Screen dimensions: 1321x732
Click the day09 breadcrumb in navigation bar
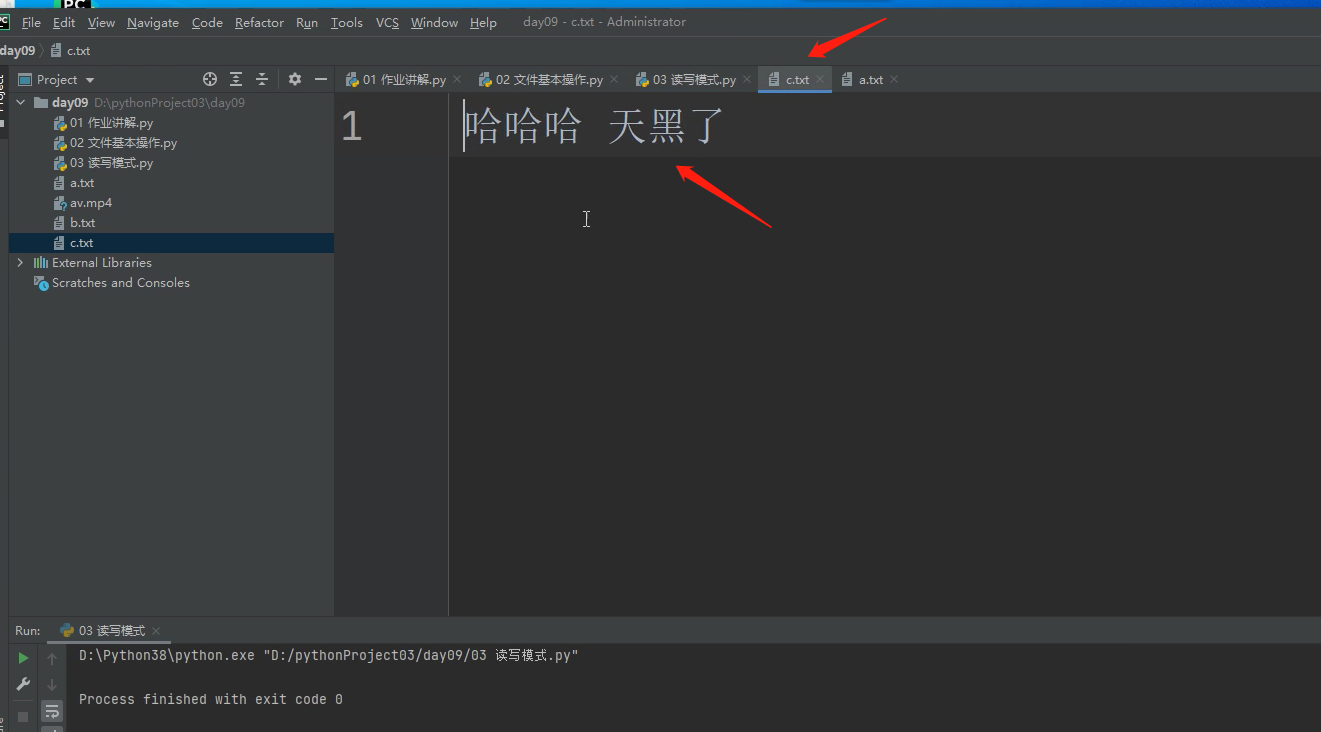[17, 50]
